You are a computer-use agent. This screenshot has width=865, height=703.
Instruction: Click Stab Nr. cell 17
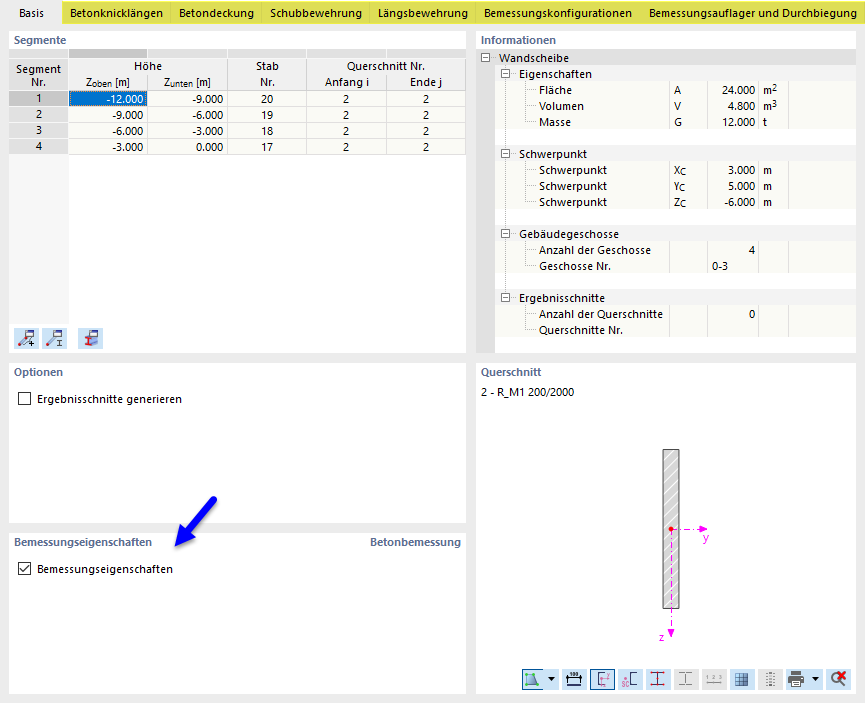tap(267, 147)
